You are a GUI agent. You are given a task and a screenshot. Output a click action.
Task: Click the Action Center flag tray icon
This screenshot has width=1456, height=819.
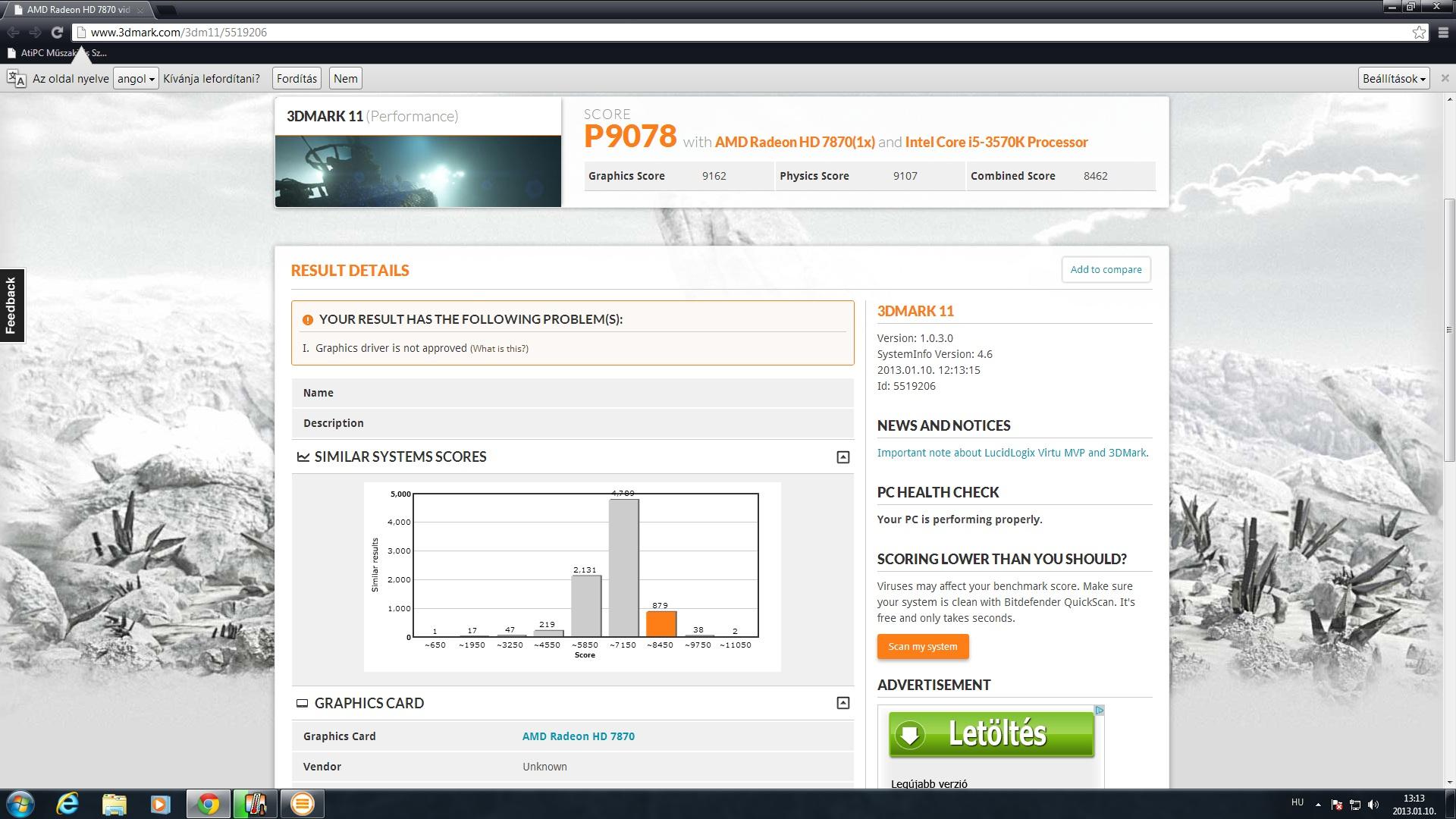click(x=1336, y=805)
